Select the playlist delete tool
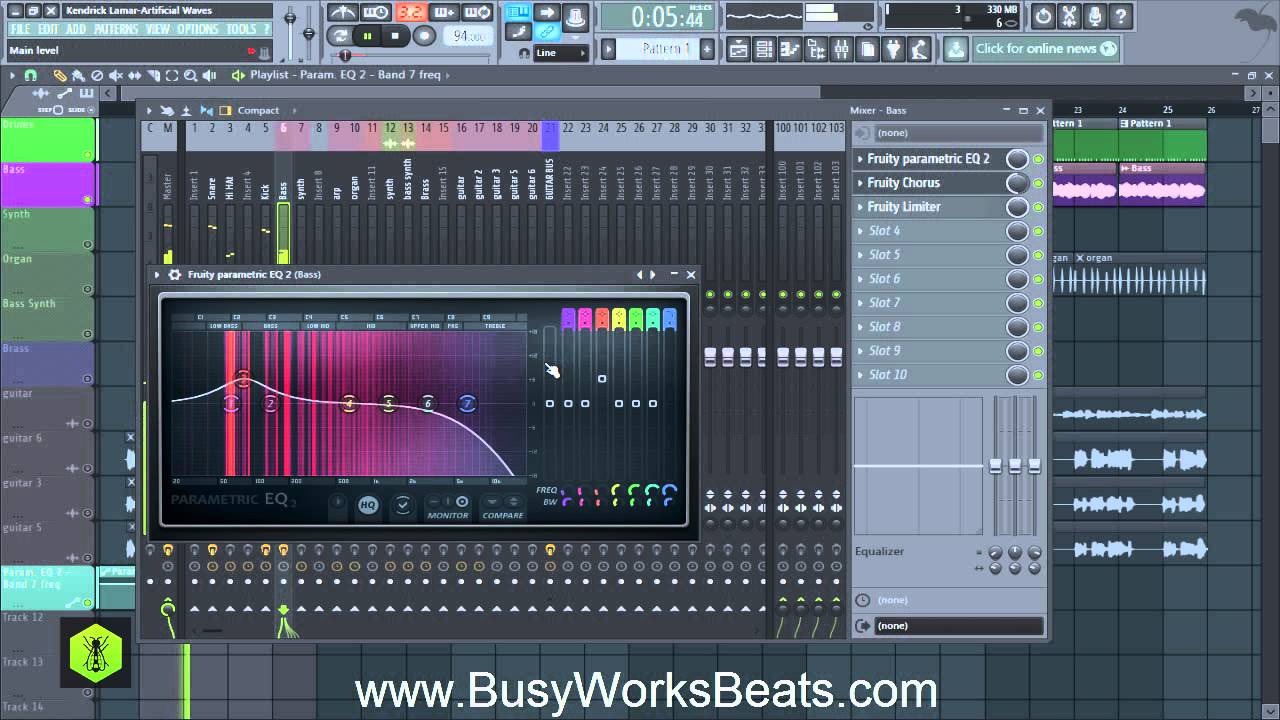This screenshot has width=1280, height=720. pyautogui.click(x=97, y=75)
